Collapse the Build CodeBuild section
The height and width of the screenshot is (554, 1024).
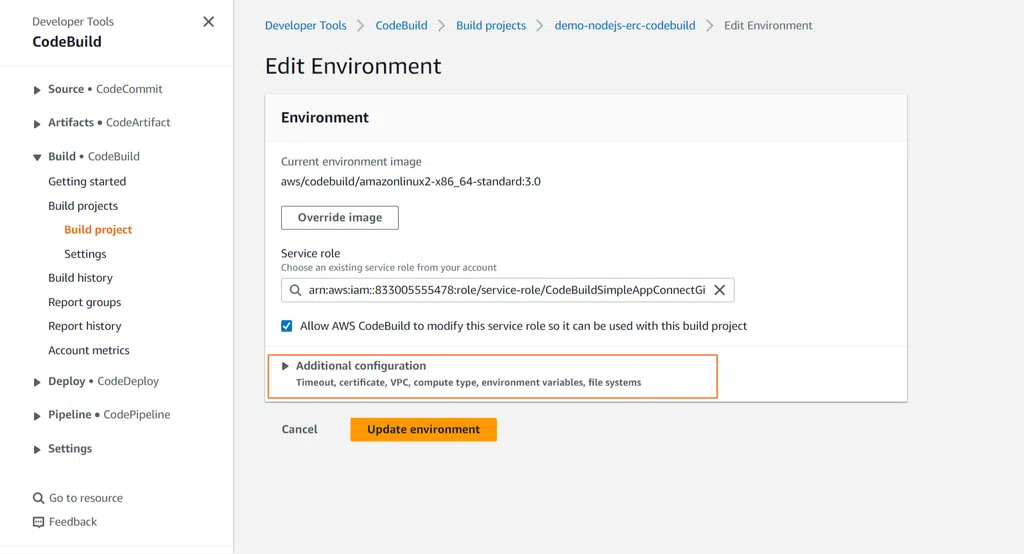[37, 157]
